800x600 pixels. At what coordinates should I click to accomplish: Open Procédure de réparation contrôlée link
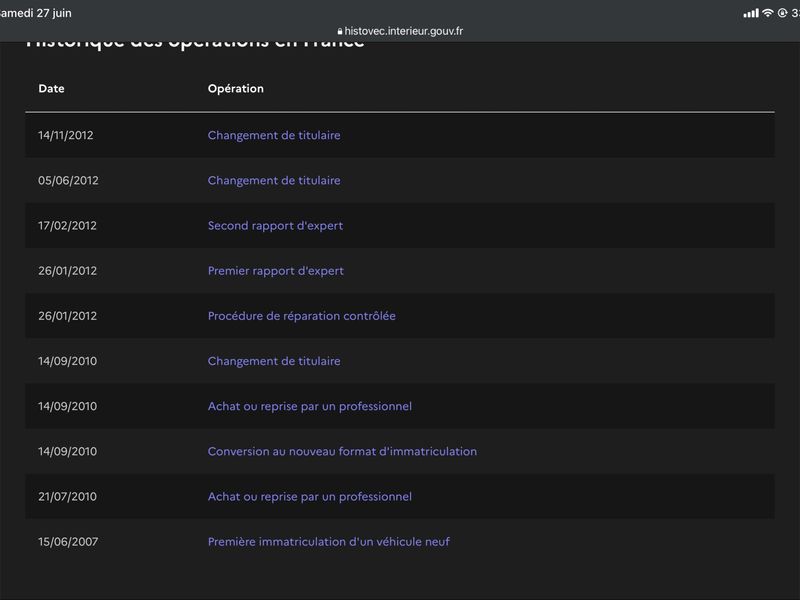(302, 316)
